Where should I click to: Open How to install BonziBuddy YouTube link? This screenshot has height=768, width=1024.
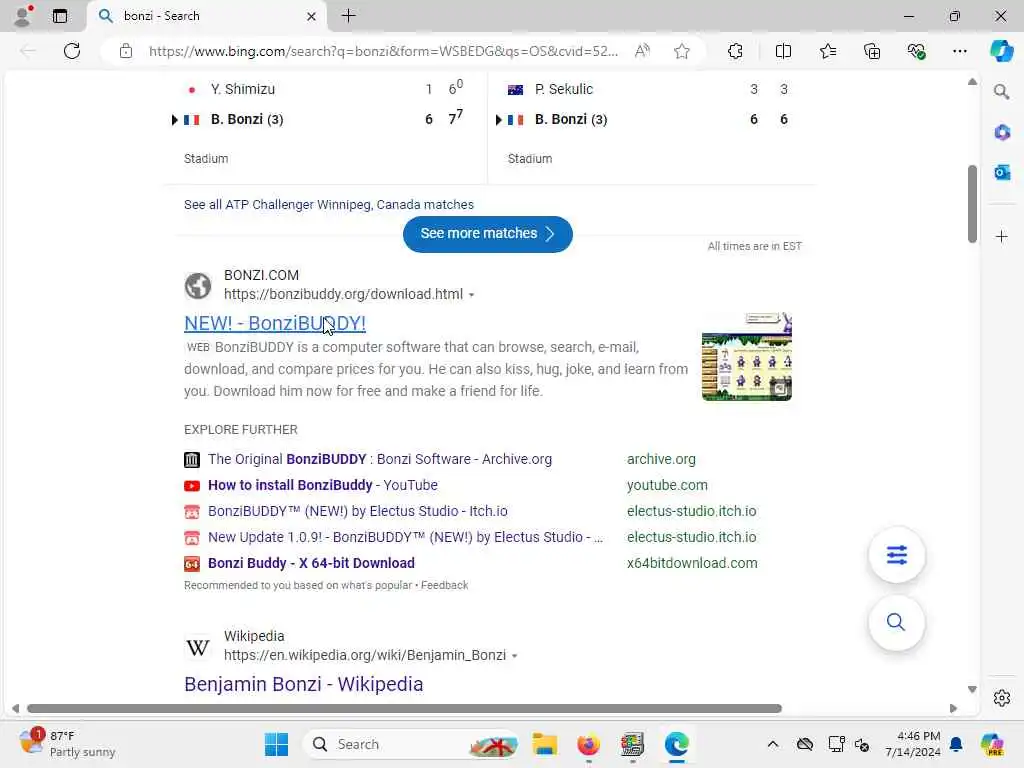coord(323,485)
